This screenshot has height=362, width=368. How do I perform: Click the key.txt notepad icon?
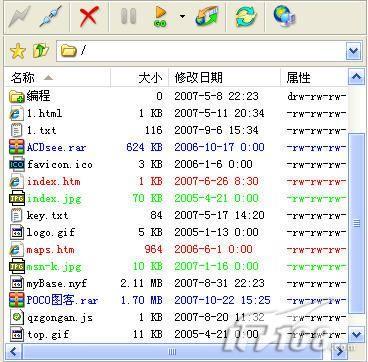pyautogui.click(x=16, y=215)
